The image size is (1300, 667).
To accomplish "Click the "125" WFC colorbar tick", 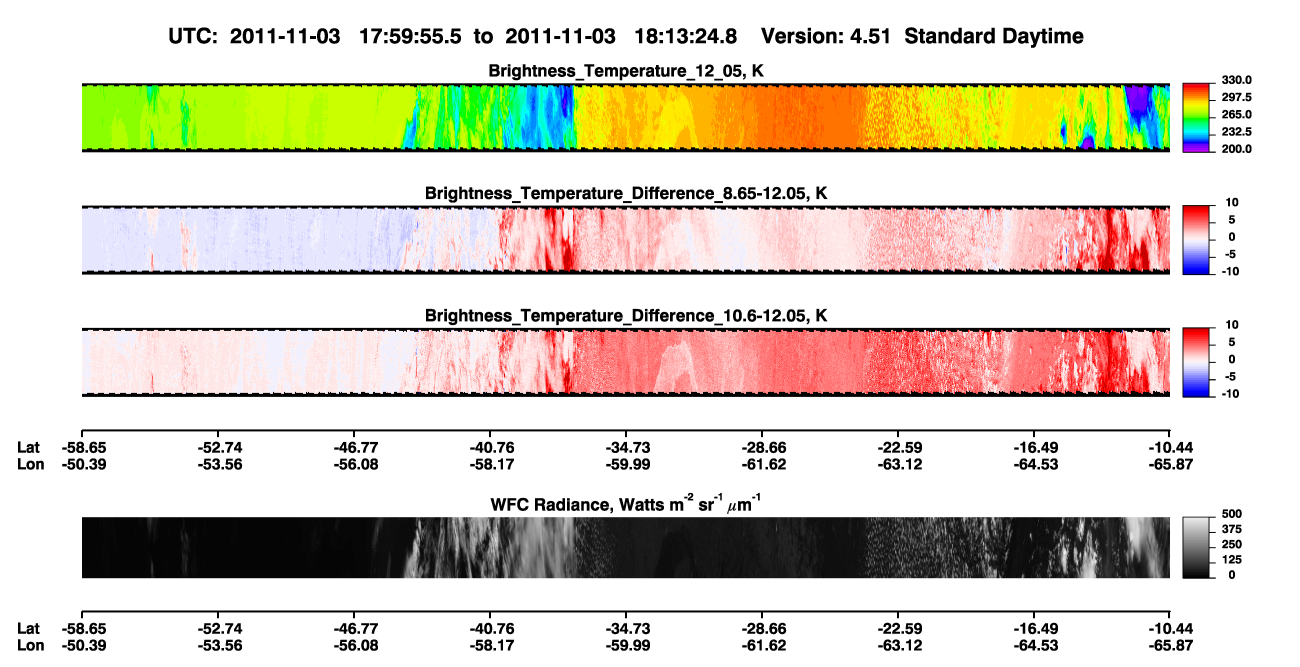I will [1230, 560].
